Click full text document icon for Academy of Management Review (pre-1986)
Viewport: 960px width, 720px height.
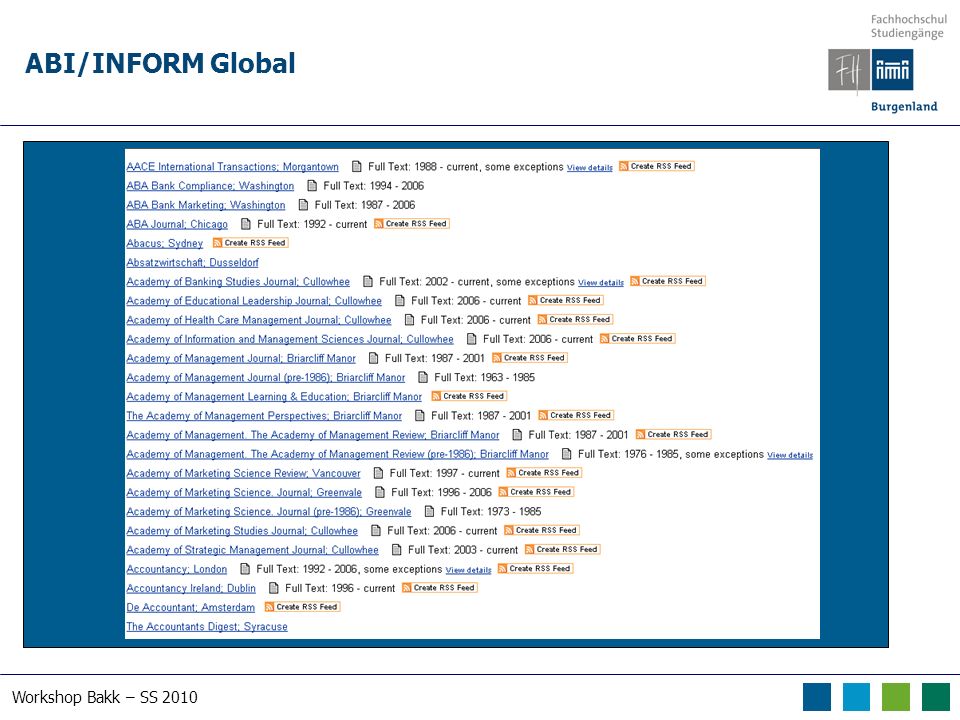click(566, 454)
